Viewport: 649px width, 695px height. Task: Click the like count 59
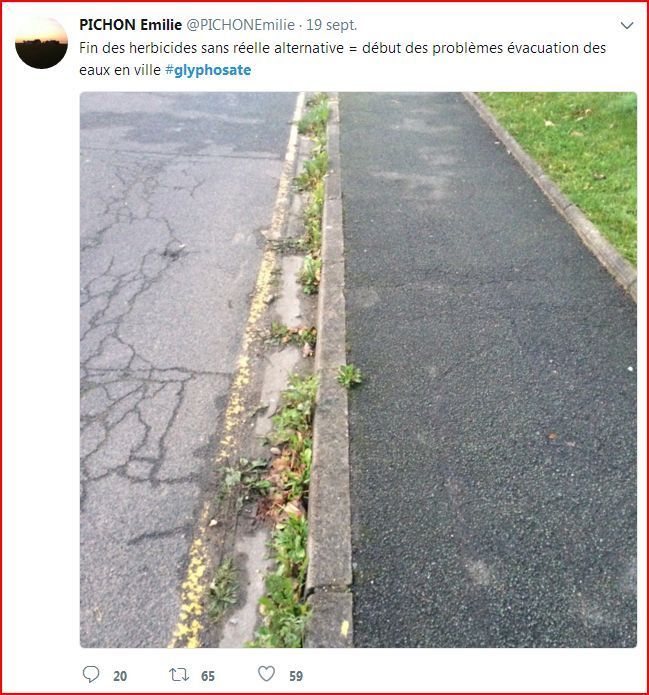[296, 676]
